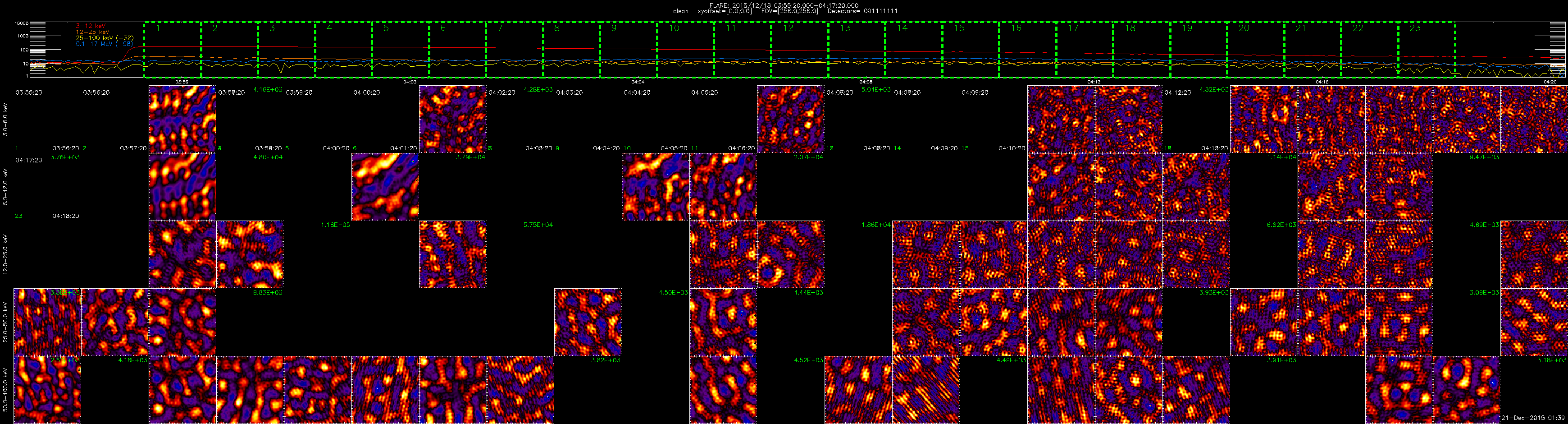Click the 1.18E+05 peak value
This screenshot has height=424, width=1568.
point(335,225)
